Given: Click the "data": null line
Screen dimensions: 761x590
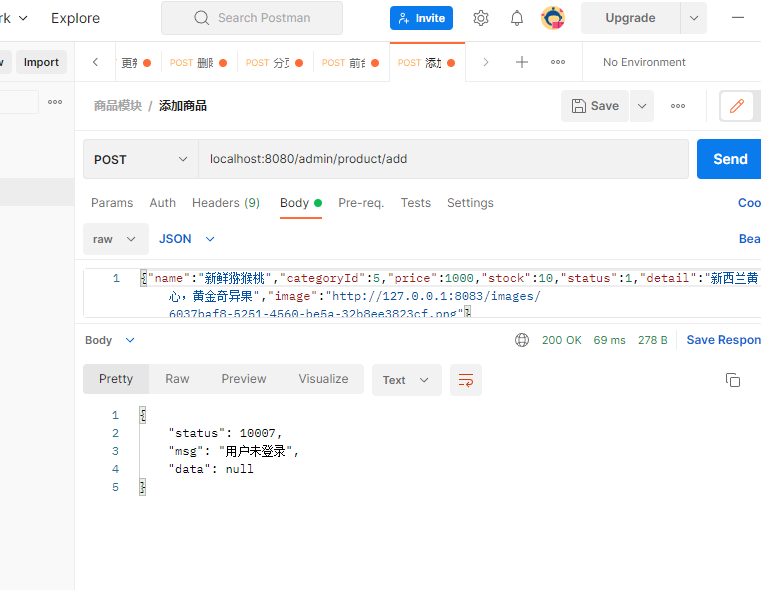Looking at the screenshot, I should (x=211, y=469).
